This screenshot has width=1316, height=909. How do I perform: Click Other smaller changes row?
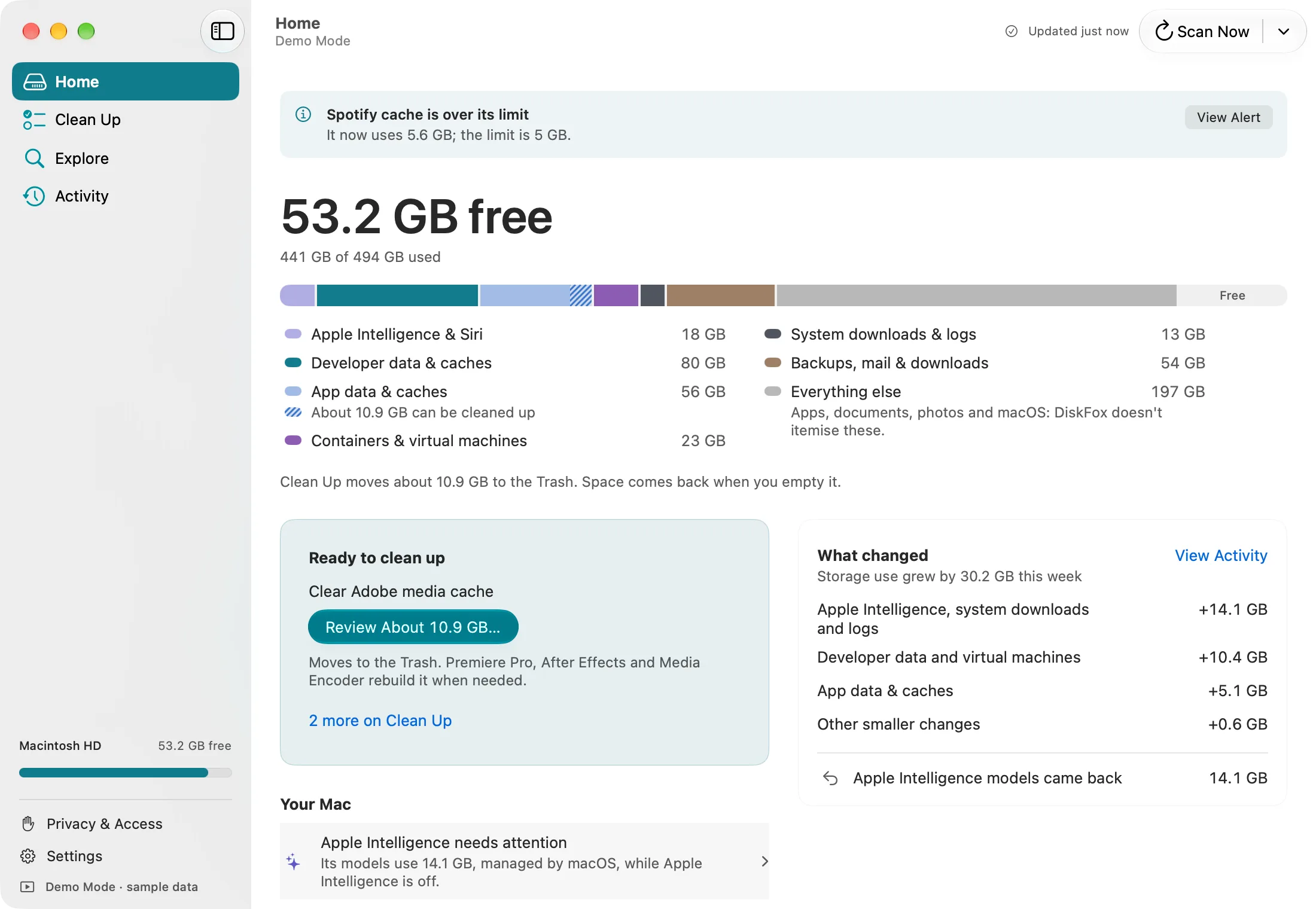coord(1043,724)
